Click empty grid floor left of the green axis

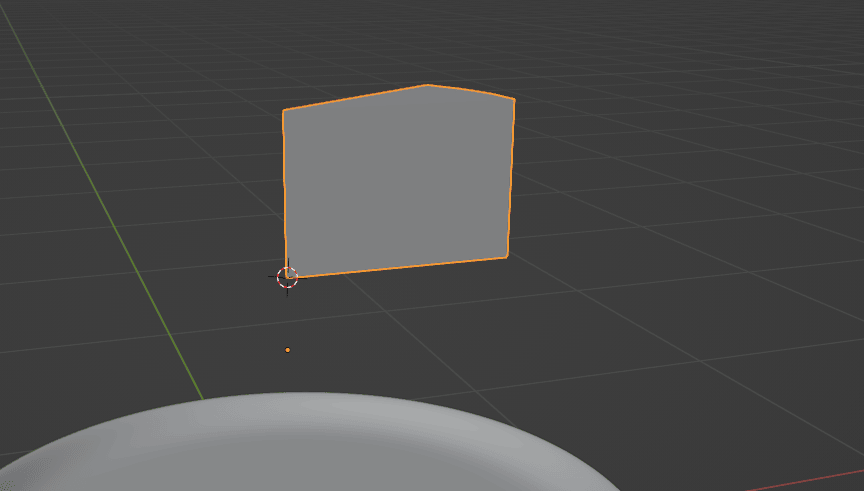[x=50, y=300]
